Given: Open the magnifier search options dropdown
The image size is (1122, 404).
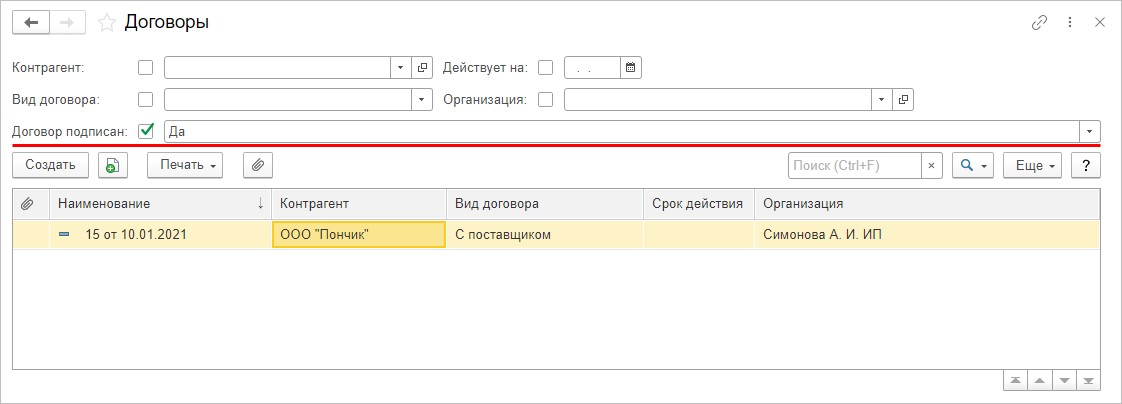Looking at the screenshot, I should 972,165.
